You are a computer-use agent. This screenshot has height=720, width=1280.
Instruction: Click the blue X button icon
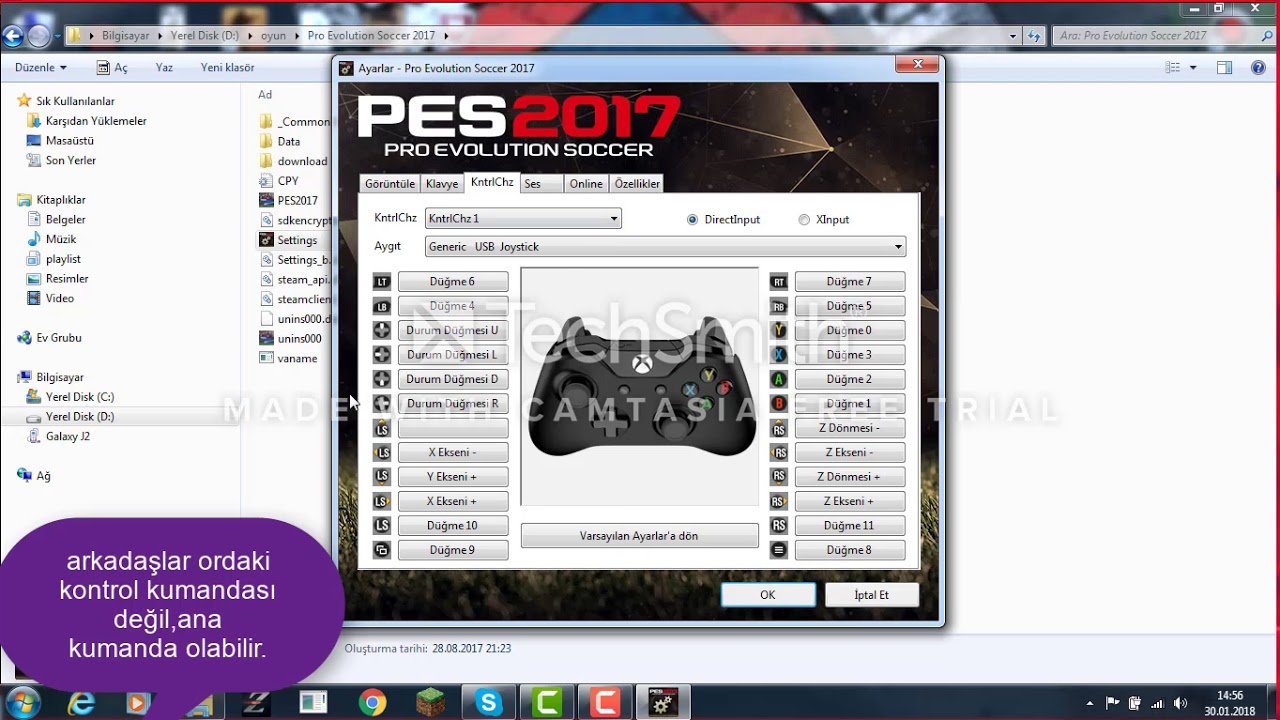tap(779, 355)
